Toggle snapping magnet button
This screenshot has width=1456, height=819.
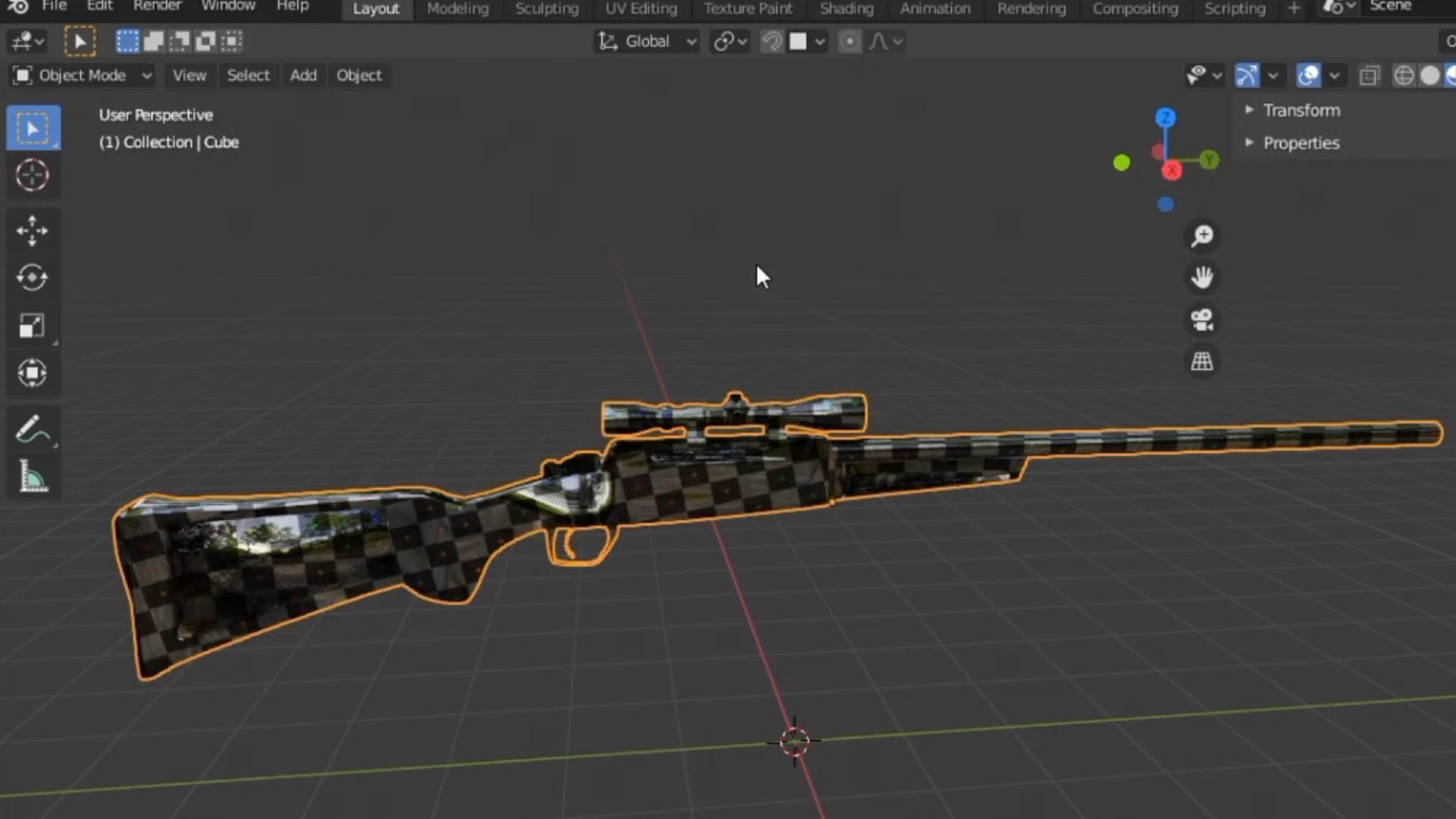[772, 42]
